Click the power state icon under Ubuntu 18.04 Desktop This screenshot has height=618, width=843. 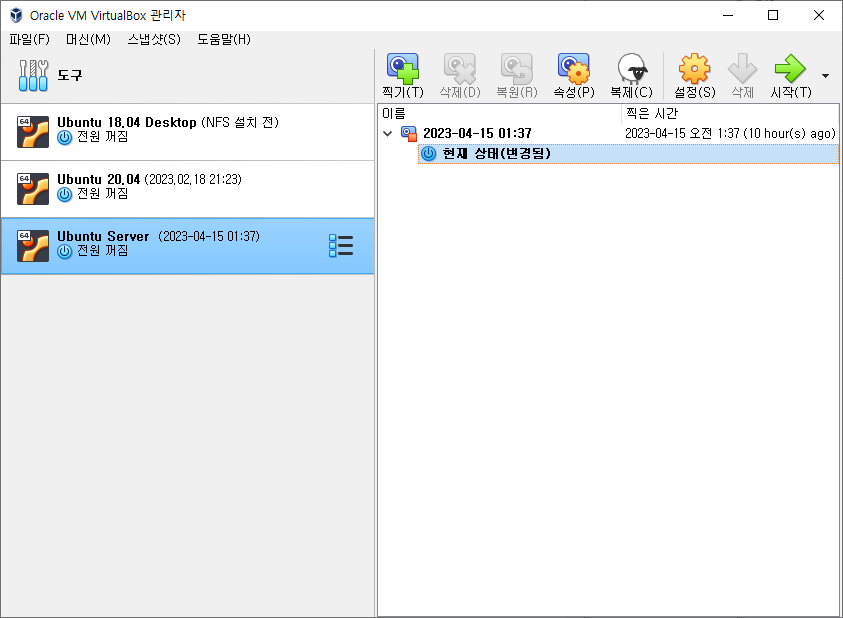(x=65, y=138)
